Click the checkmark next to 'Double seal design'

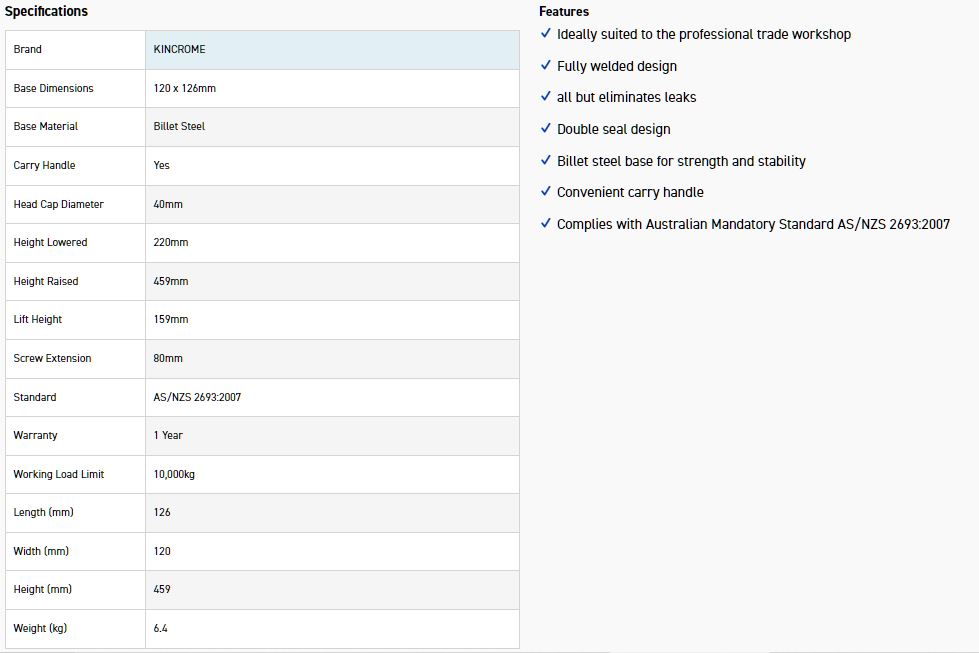(545, 128)
